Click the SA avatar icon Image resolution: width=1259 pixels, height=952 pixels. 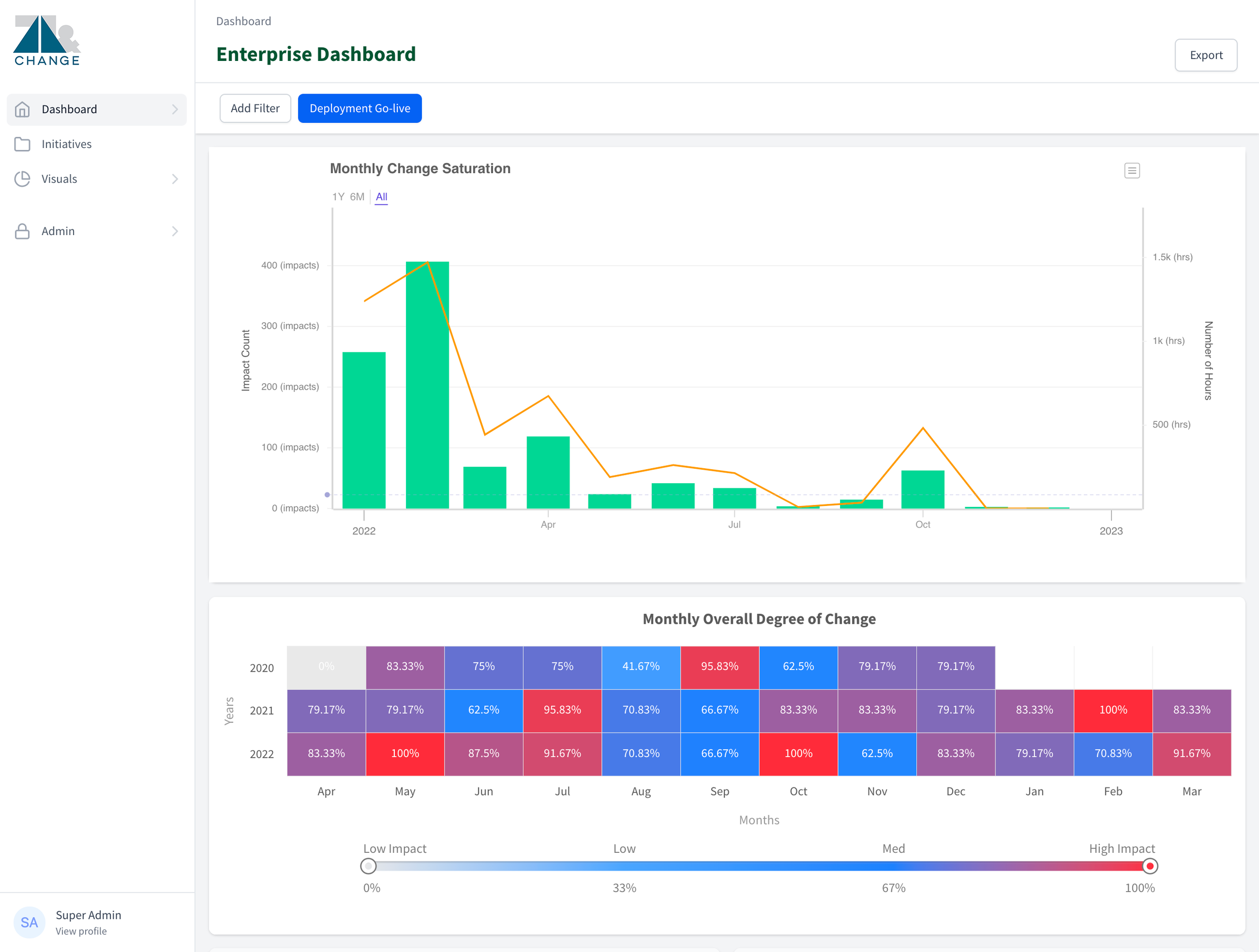[29, 922]
